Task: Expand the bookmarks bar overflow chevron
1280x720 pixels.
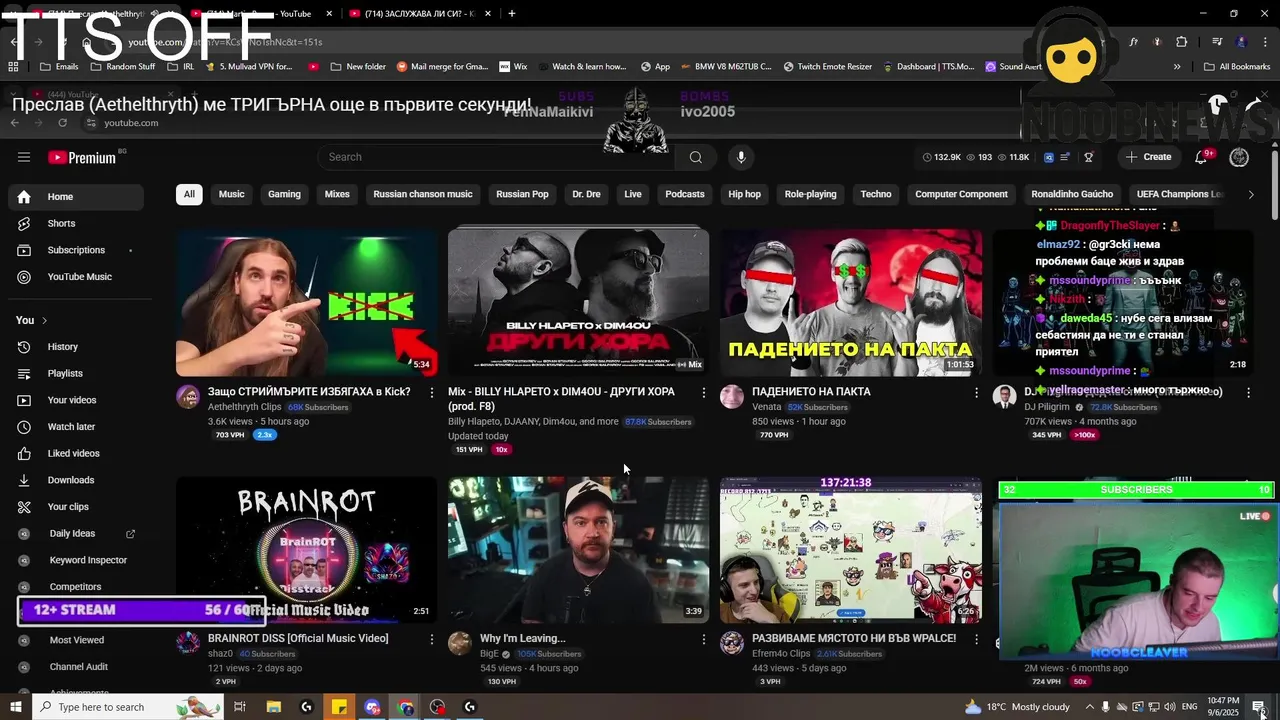Action: pyautogui.click(x=1177, y=67)
